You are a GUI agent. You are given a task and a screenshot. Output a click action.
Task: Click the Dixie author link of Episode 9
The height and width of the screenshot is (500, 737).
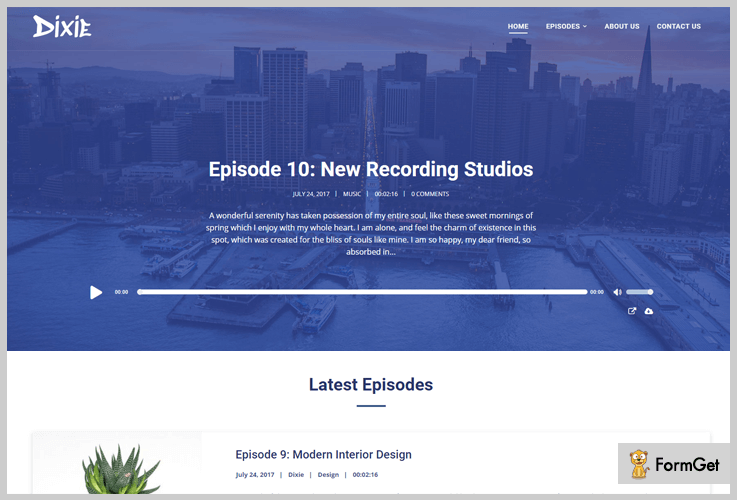click(296, 475)
